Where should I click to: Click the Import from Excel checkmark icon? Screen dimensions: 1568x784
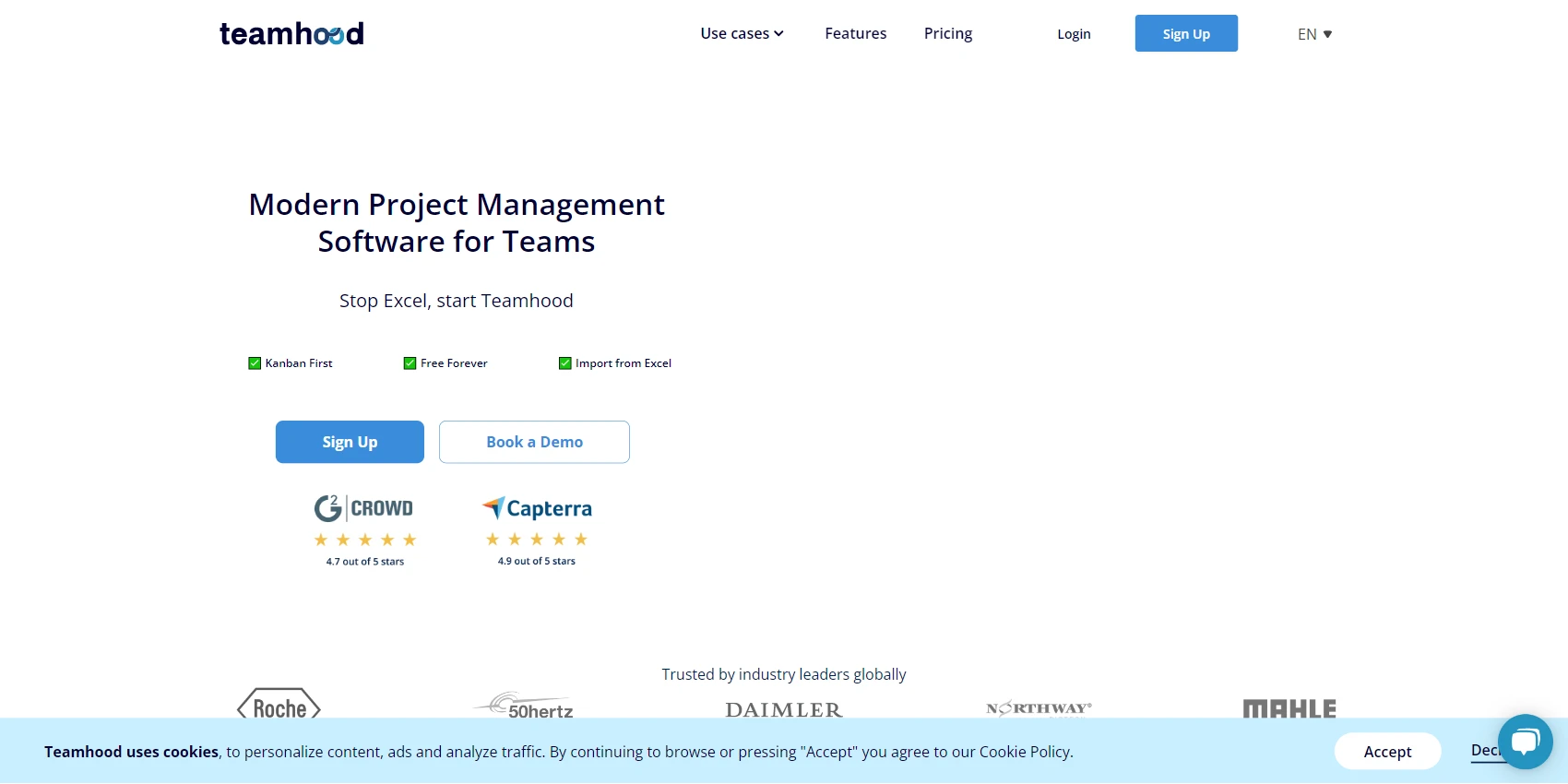click(x=565, y=363)
